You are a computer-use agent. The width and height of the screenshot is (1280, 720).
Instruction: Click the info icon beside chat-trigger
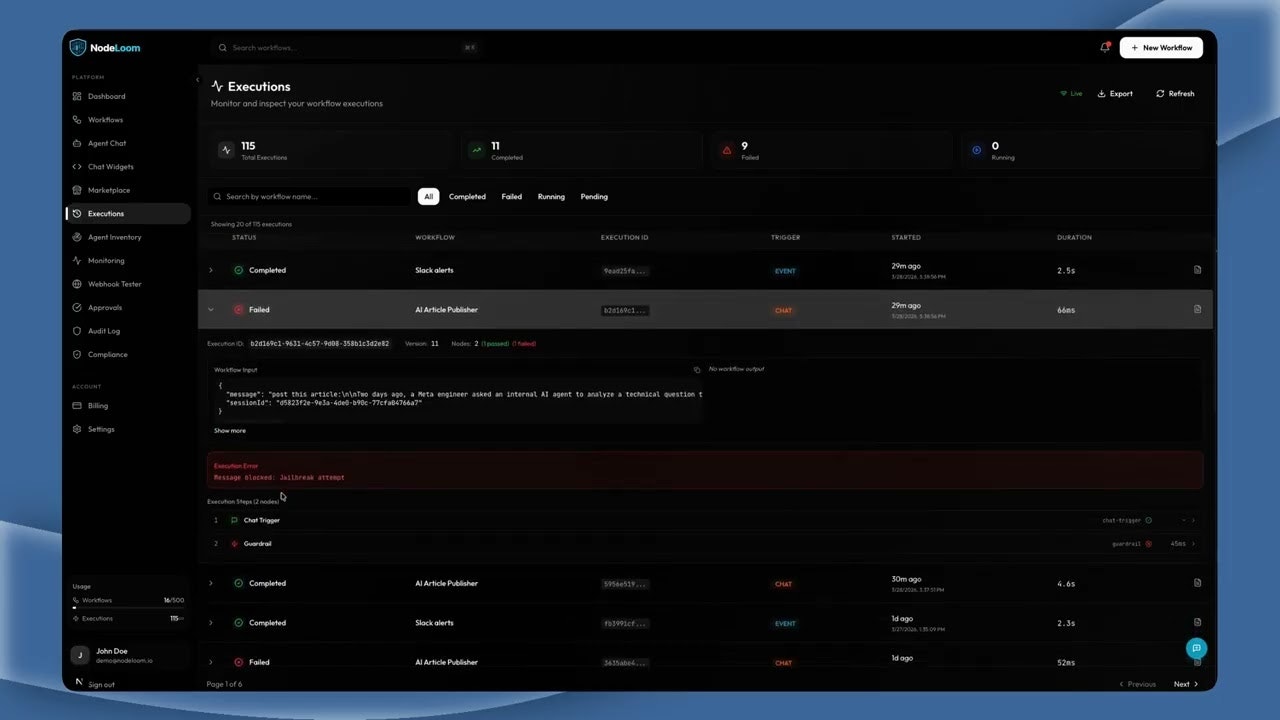pyautogui.click(x=1148, y=520)
